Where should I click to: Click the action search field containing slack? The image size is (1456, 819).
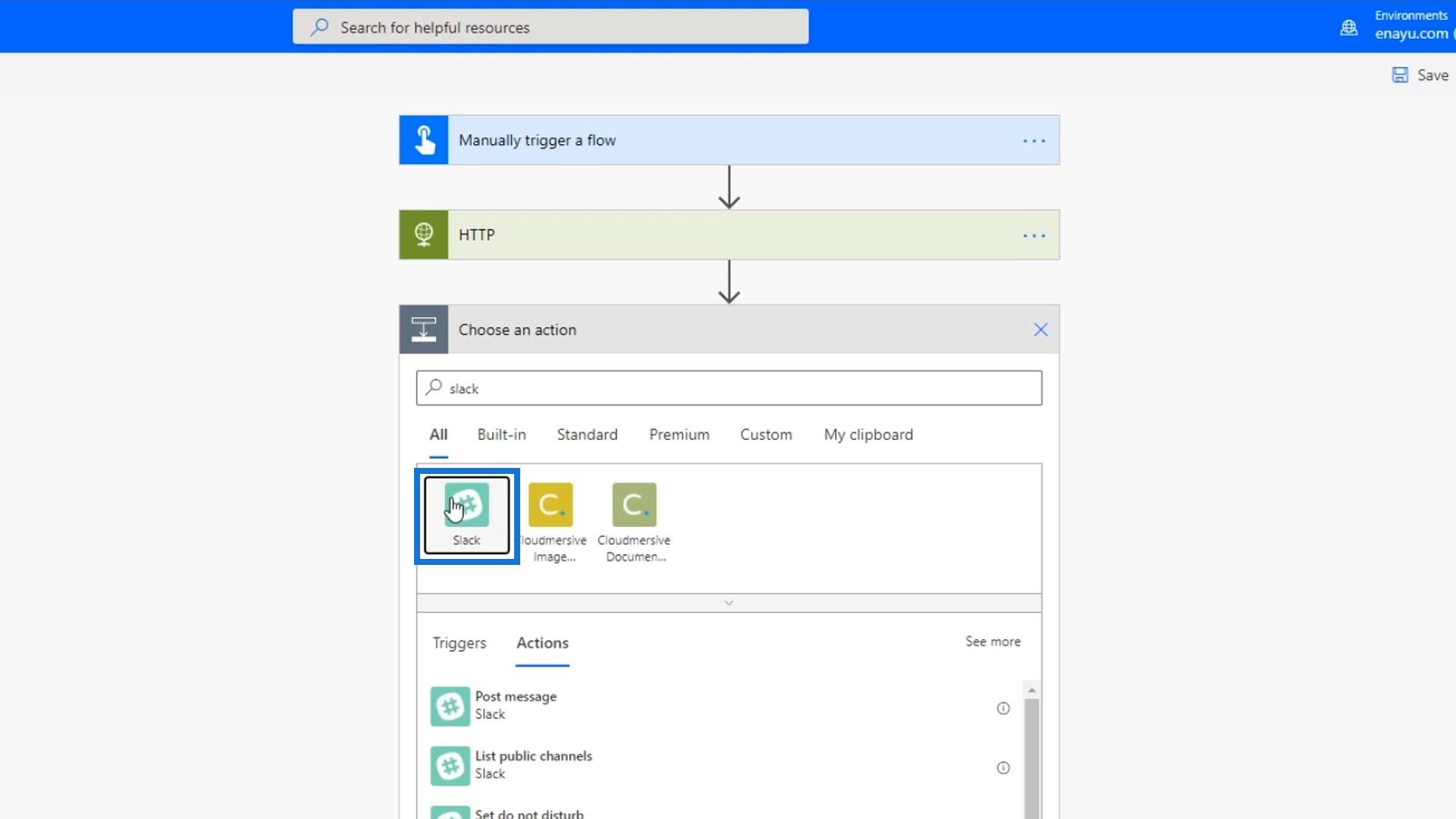pyautogui.click(x=728, y=388)
